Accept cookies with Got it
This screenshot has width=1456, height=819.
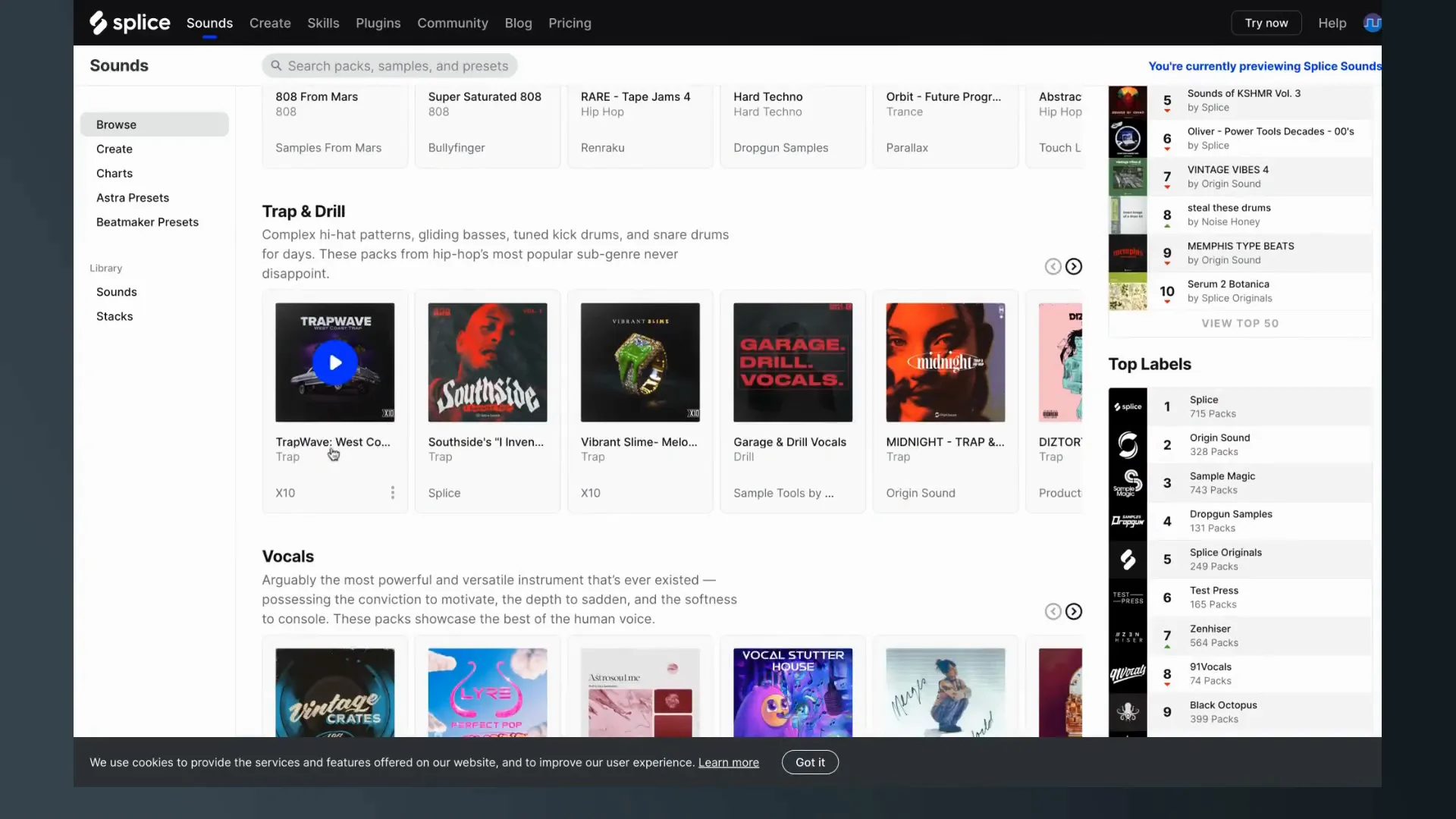click(x=810, y=762)
